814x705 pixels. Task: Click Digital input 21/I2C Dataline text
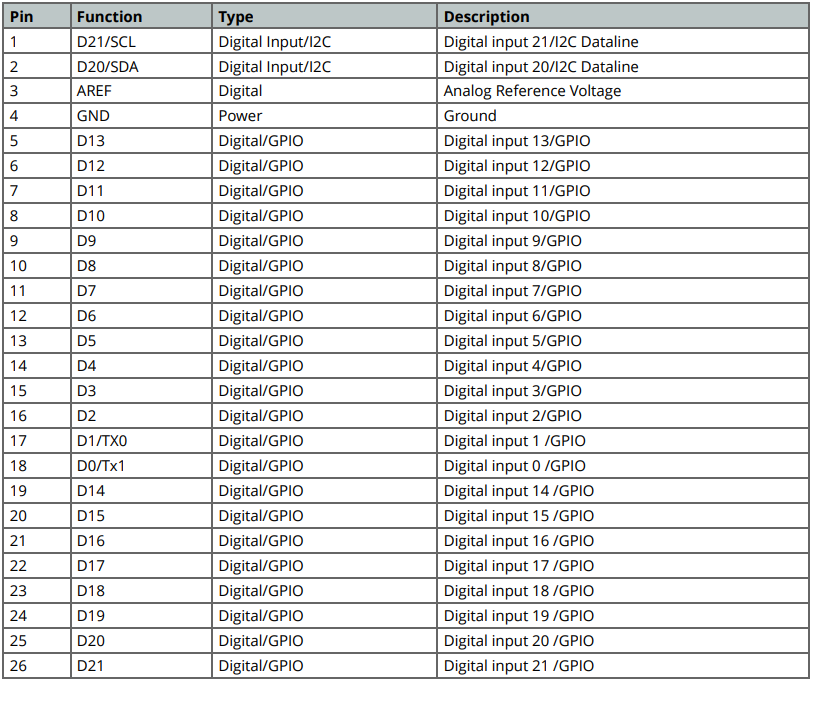(541, 42)
